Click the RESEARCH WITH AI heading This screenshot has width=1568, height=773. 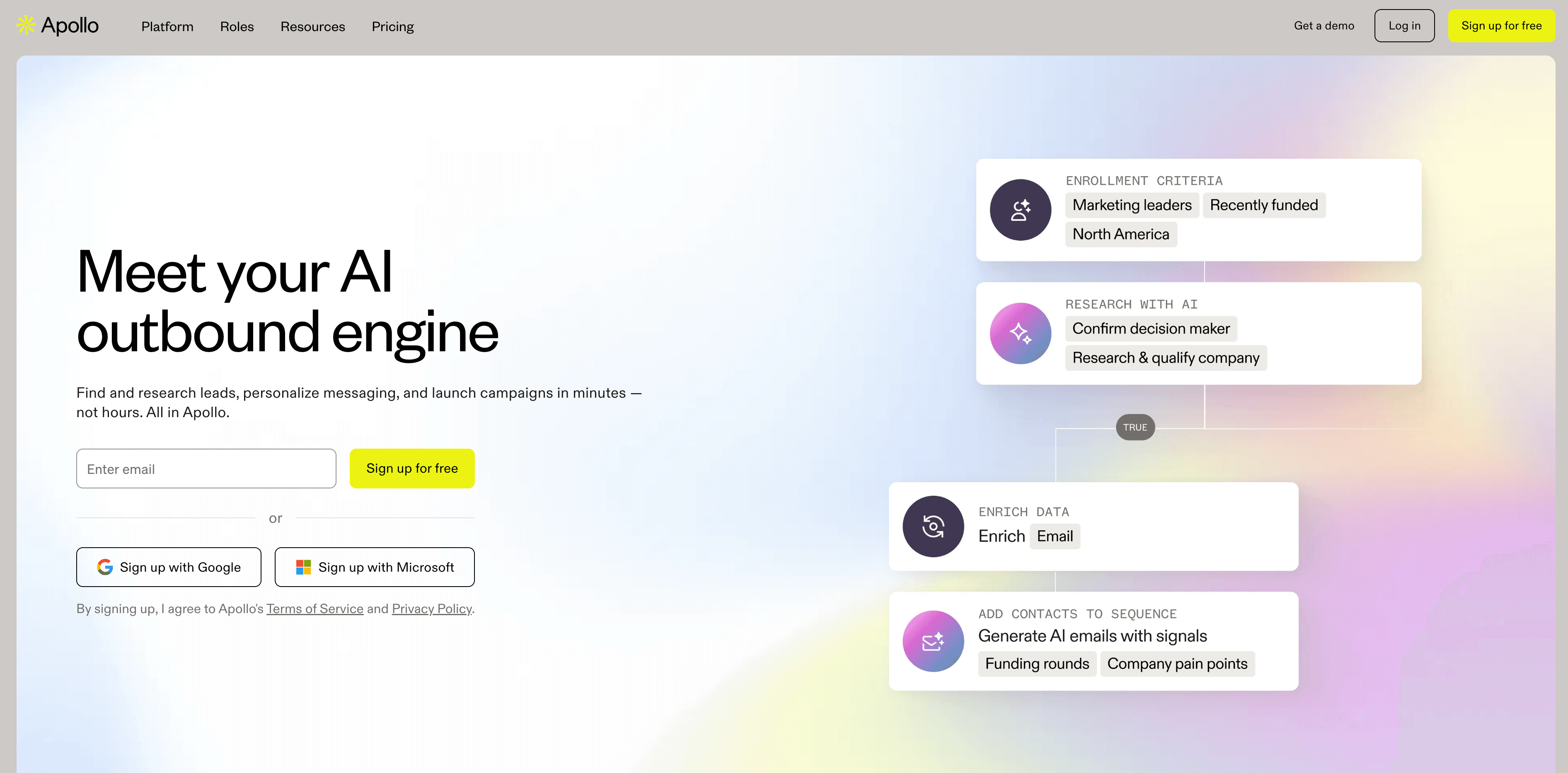point(1132,304)
